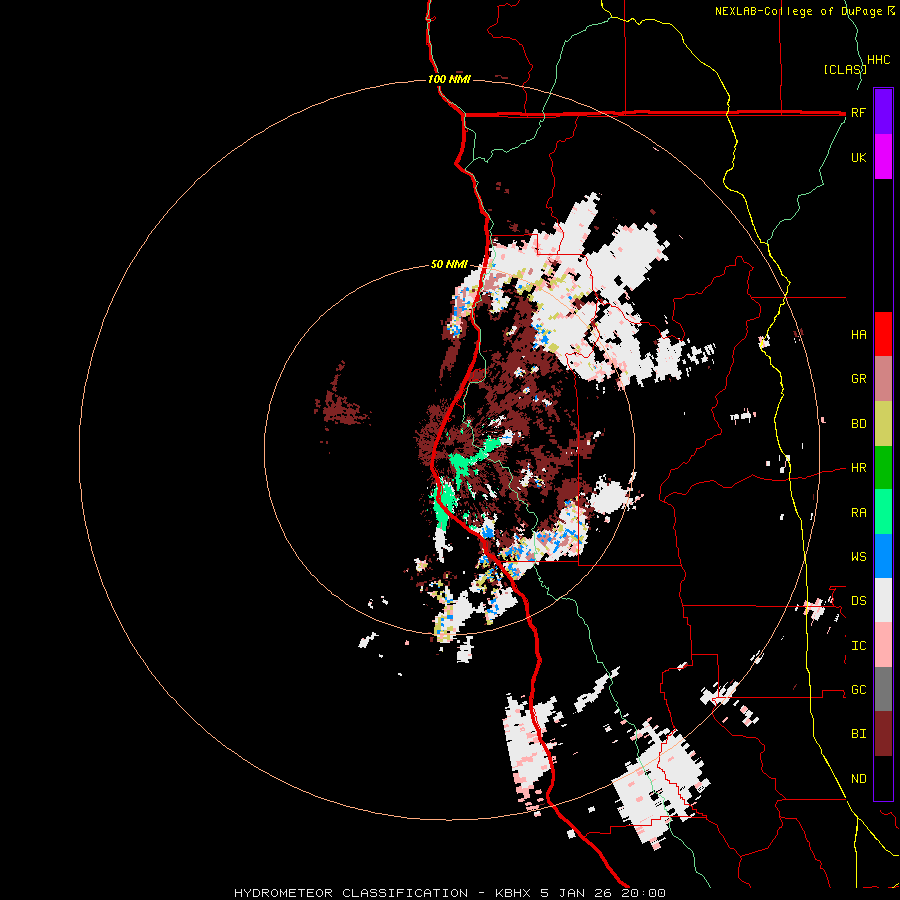Select the GC legend label
This screenshot has height=900, width=900.
tap(859, 690)
